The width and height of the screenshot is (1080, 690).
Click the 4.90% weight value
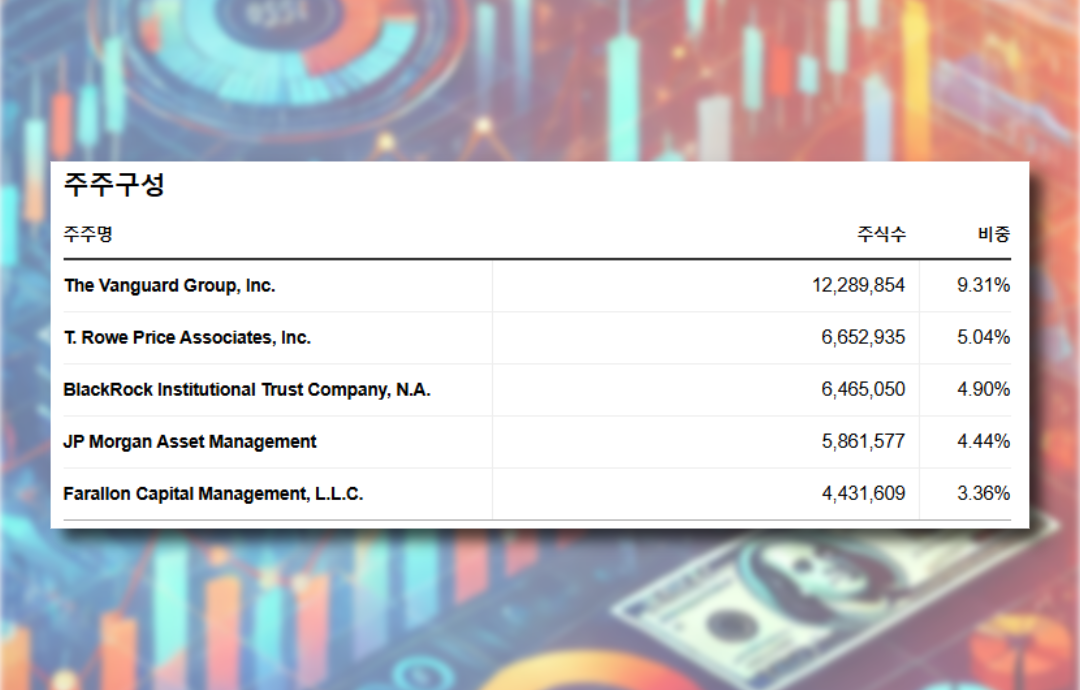pos(984,389)
